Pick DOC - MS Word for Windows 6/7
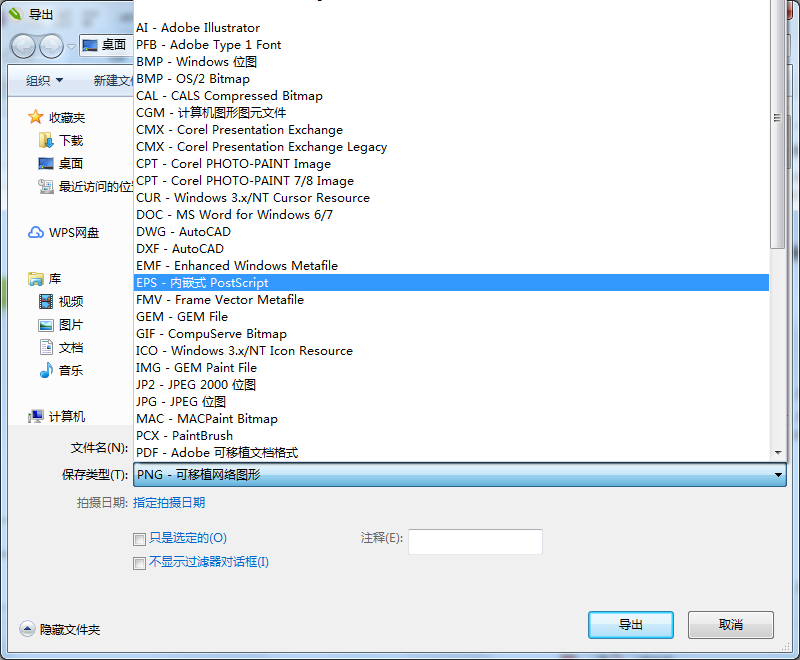The height and width of the screenshot is (660, 800). coord(452,215)
